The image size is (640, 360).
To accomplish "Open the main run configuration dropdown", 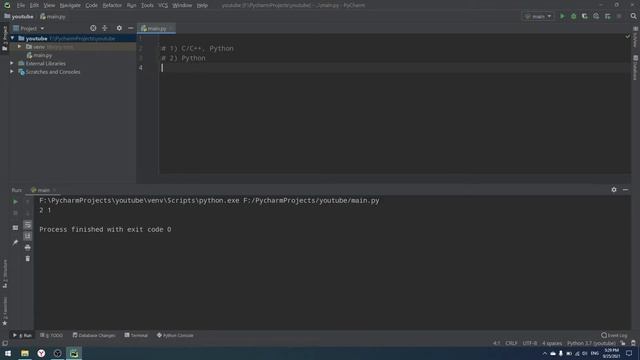I will pos(538,16).
